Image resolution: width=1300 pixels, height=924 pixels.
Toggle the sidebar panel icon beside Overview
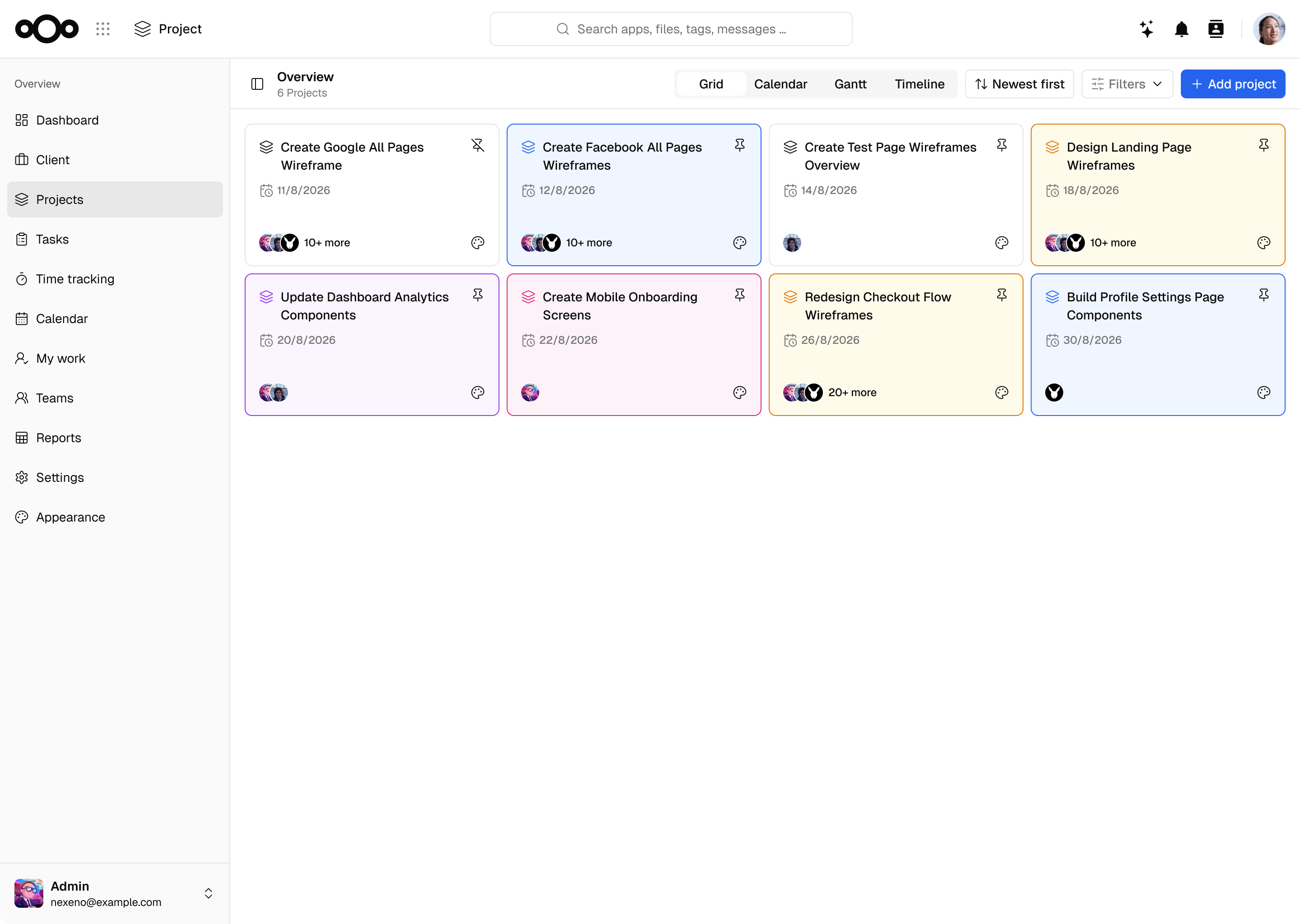coord(257,84)
